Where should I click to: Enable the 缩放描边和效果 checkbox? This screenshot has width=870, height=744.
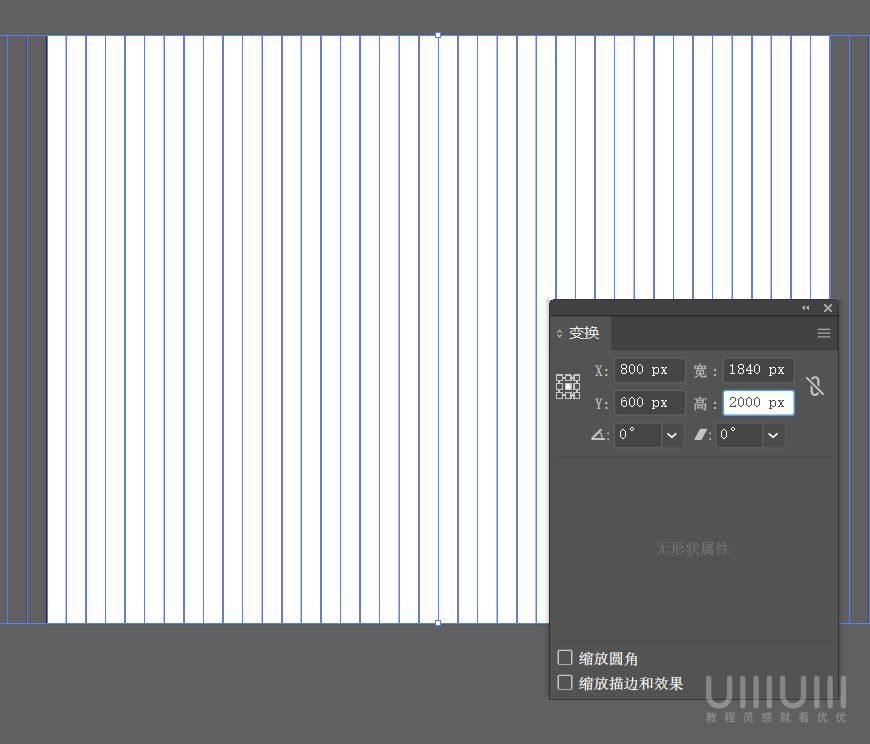(x=565, y=683)
